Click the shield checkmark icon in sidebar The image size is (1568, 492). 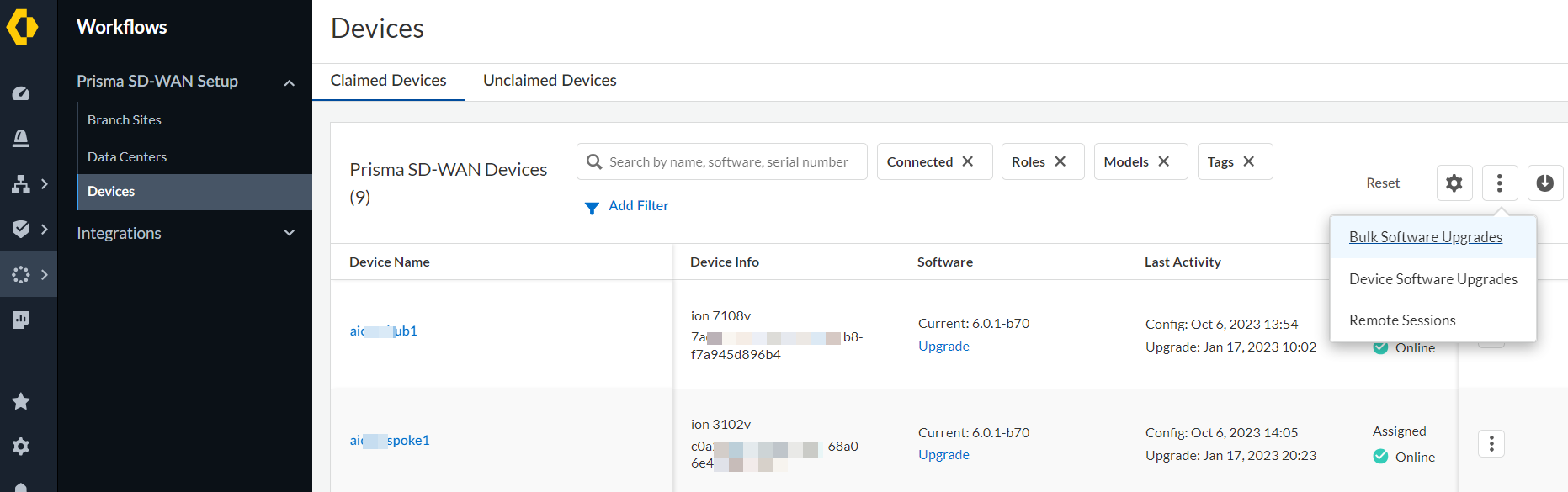coord(21,229)
